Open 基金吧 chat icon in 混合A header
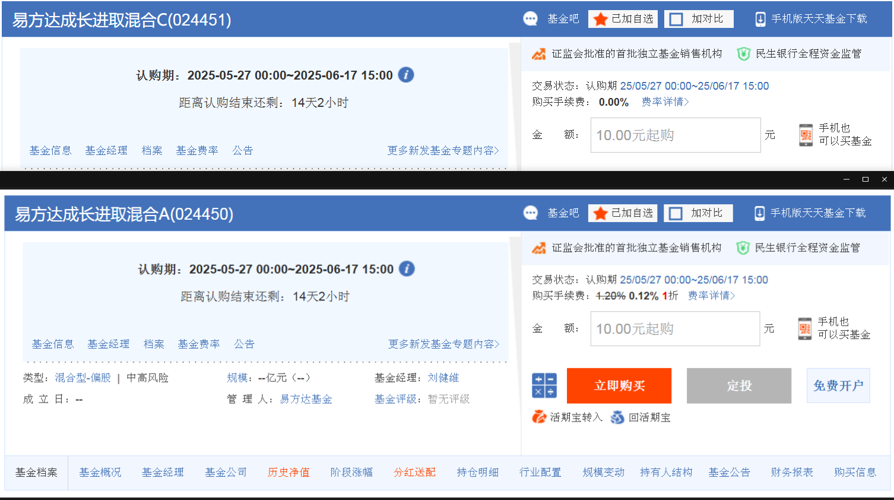The width and height of the screenshot is (894, 500). [530, 213]
